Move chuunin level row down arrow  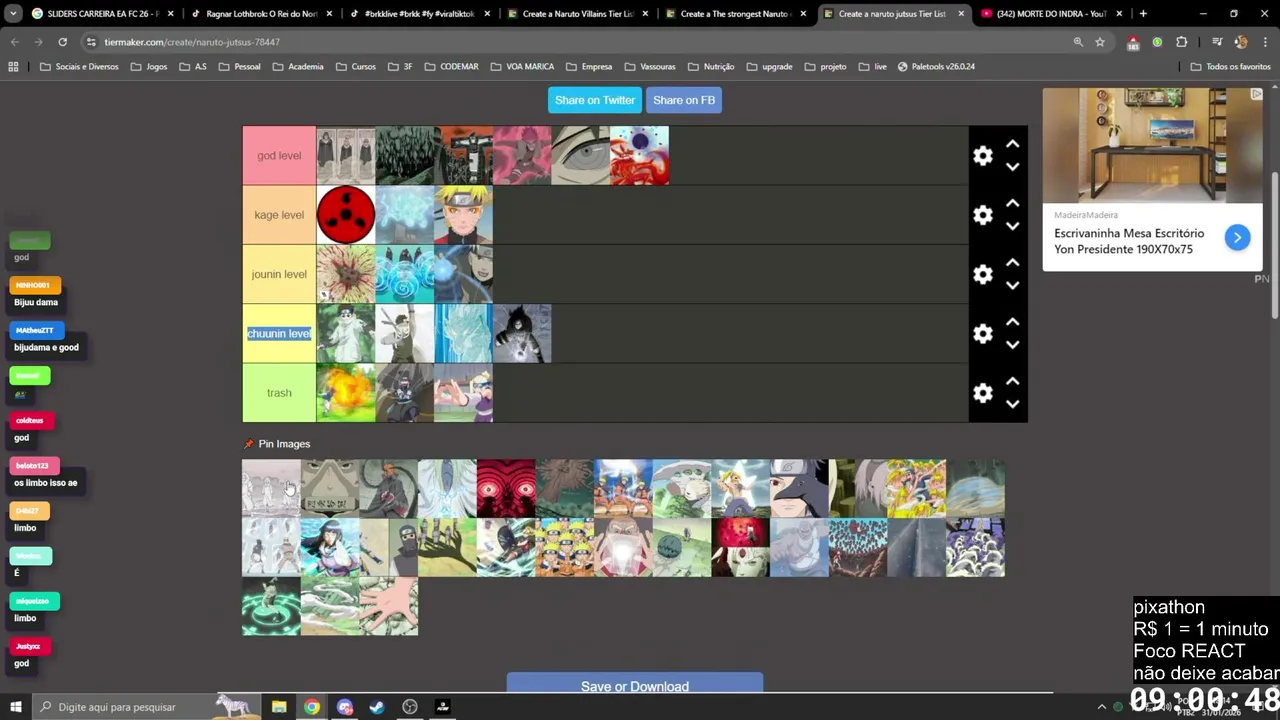pos(1012,345)
